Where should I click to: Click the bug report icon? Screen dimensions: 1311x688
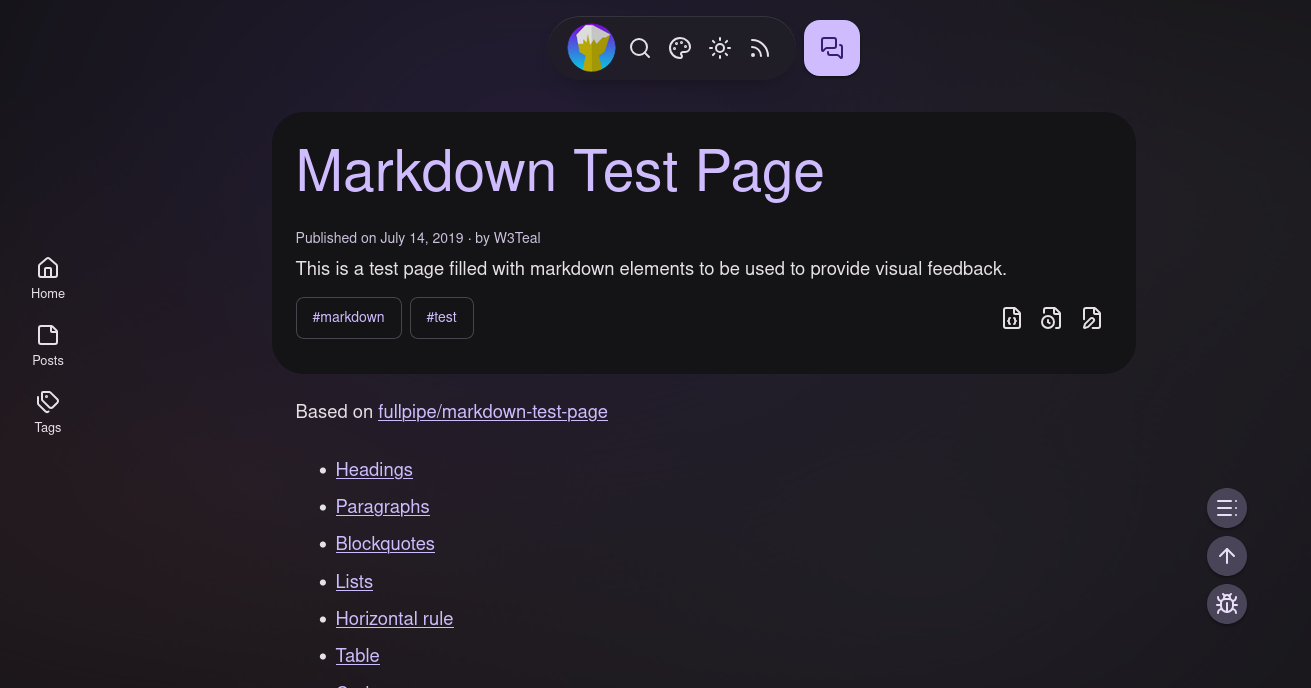point(1227,604)
